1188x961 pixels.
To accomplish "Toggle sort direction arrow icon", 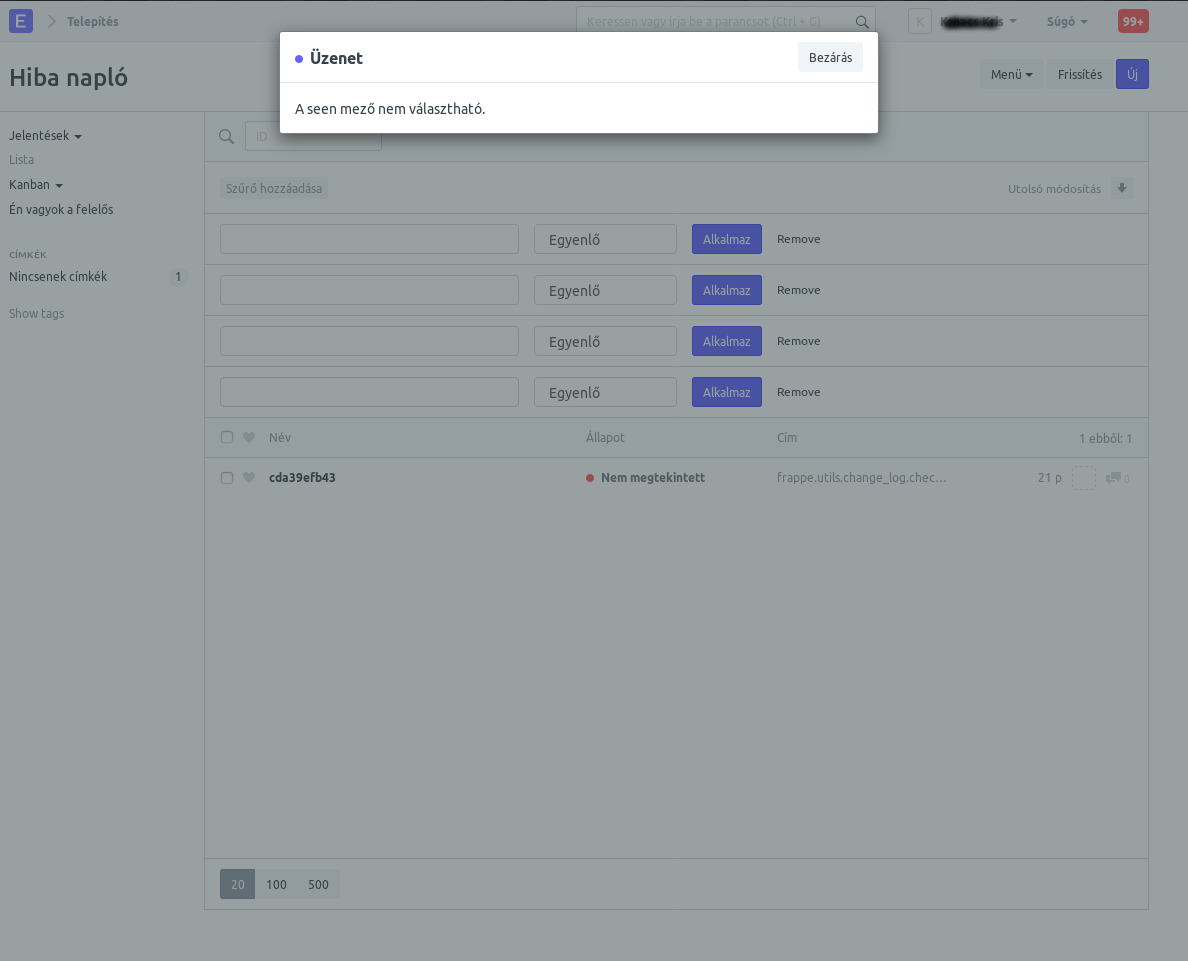I will point(1122,189).
